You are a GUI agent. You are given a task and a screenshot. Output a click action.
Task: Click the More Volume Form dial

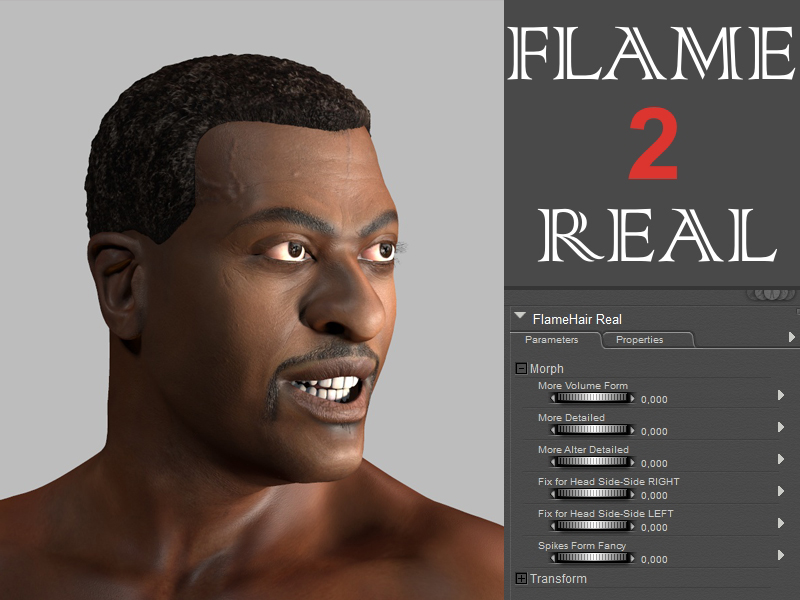click(x=592, y=398)
